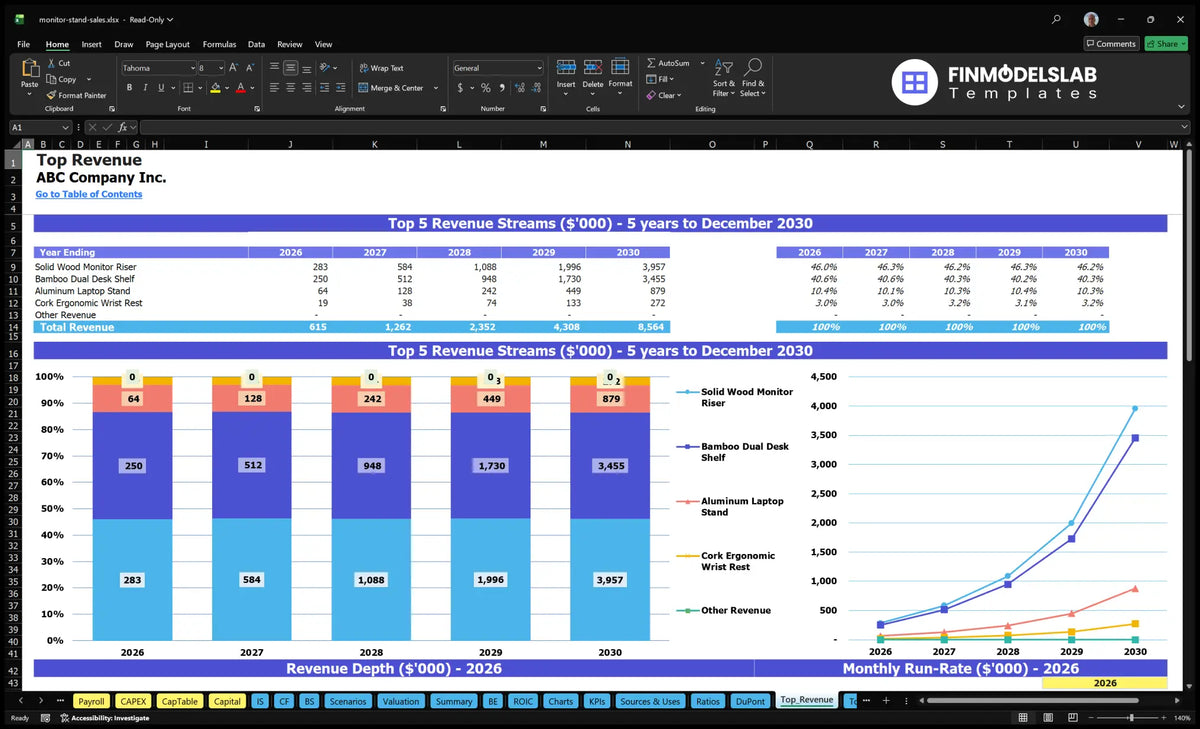Viewport: 1200px width, 729px height.
Task: Click Increase Indent icon
Action: [x=340, y=88]
